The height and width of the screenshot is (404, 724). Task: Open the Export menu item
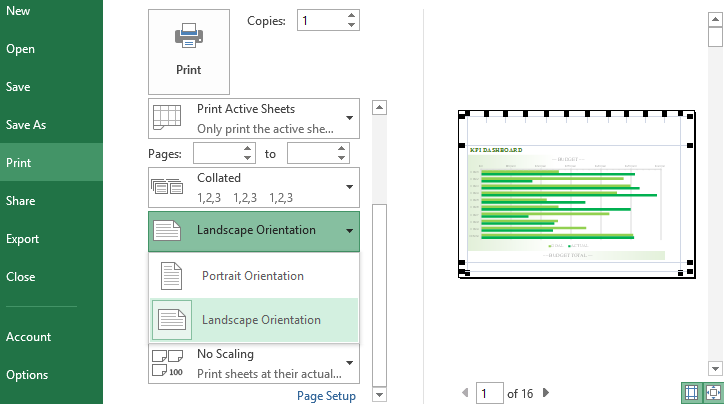coord(22,239)
